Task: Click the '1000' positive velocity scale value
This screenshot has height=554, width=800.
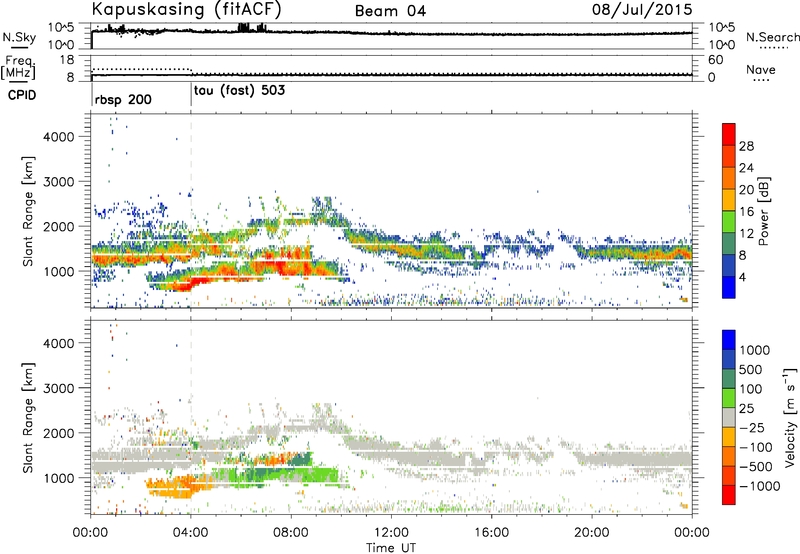Action: [x=754, y=350]
